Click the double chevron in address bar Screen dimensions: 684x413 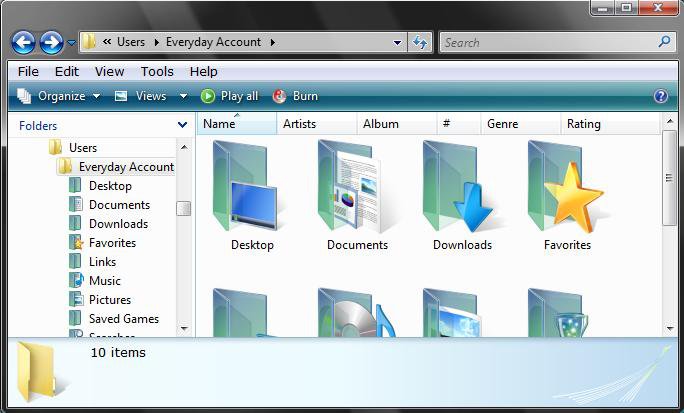107,42
